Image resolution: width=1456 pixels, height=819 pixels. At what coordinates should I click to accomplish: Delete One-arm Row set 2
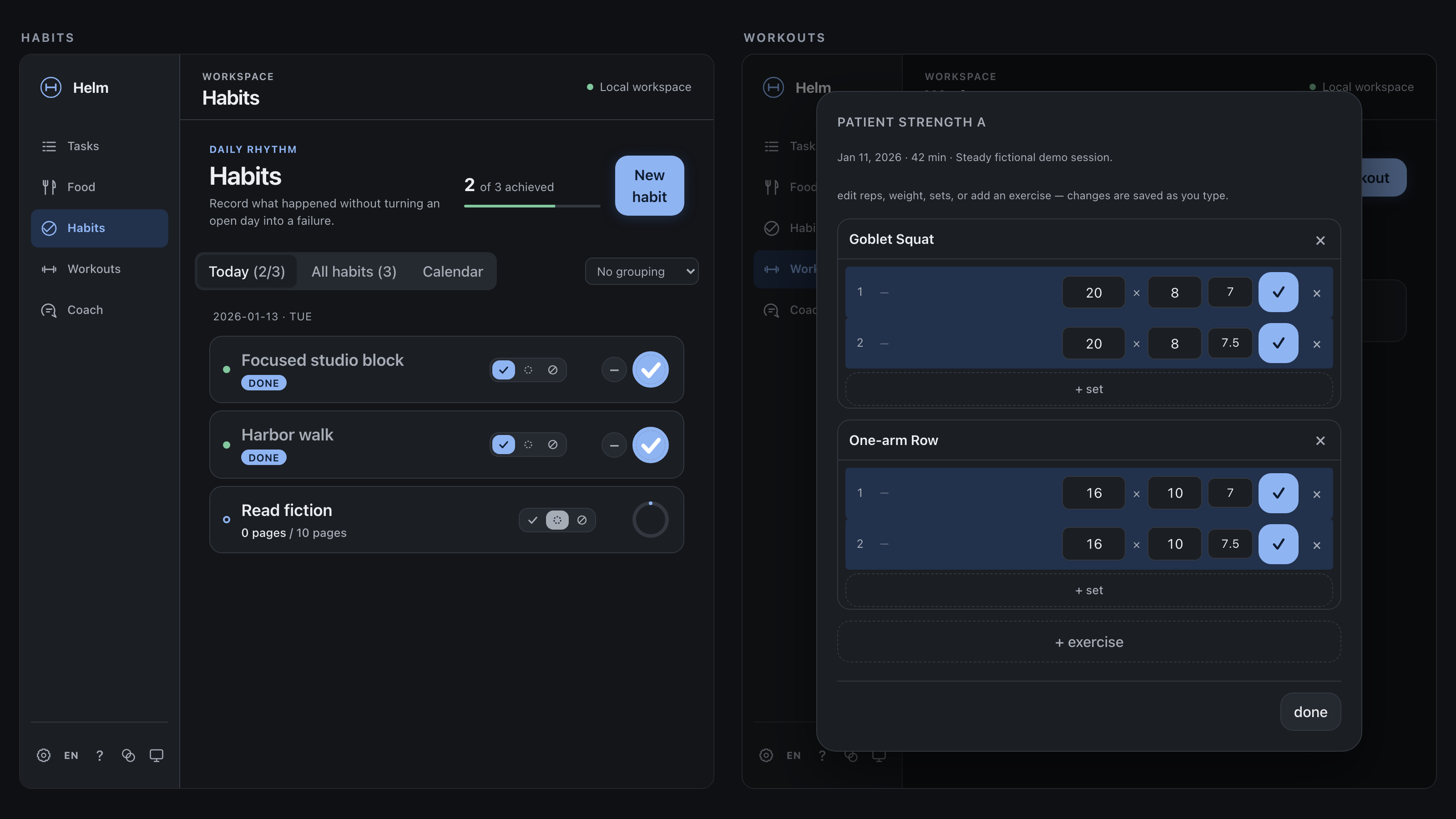[x=1317, y=546]
